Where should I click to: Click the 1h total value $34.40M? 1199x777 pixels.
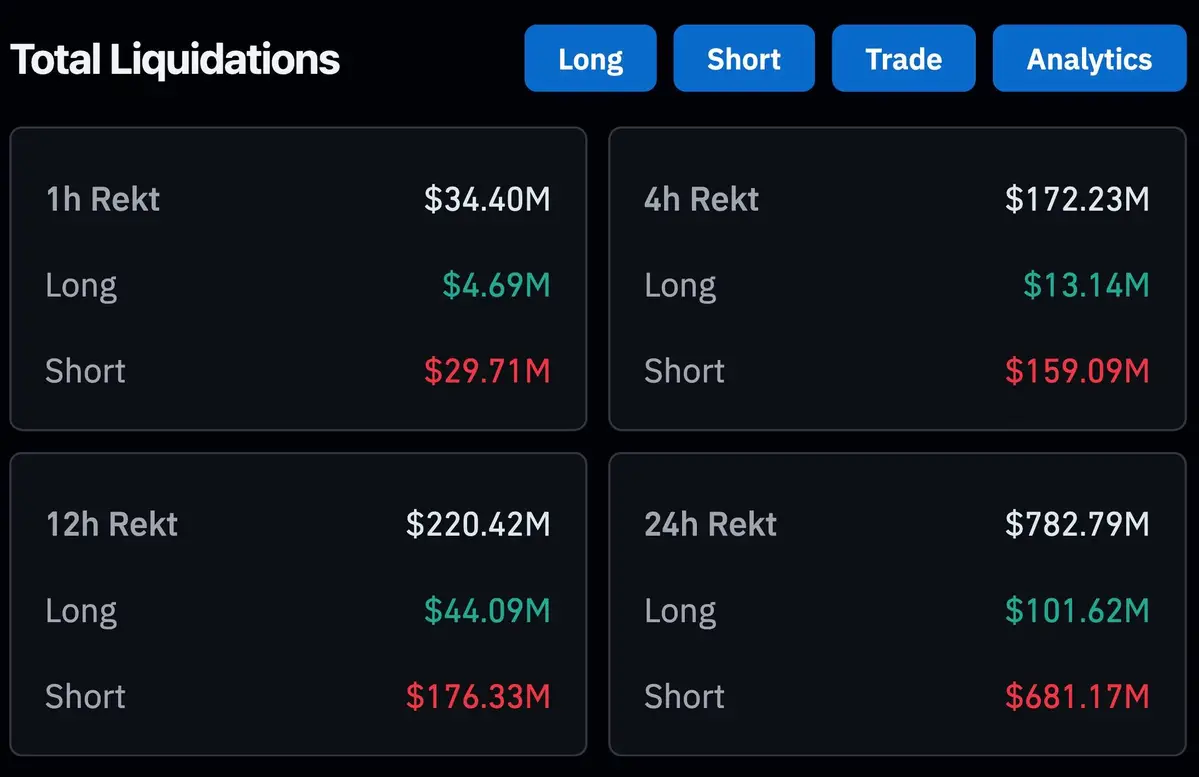(487, 199)
